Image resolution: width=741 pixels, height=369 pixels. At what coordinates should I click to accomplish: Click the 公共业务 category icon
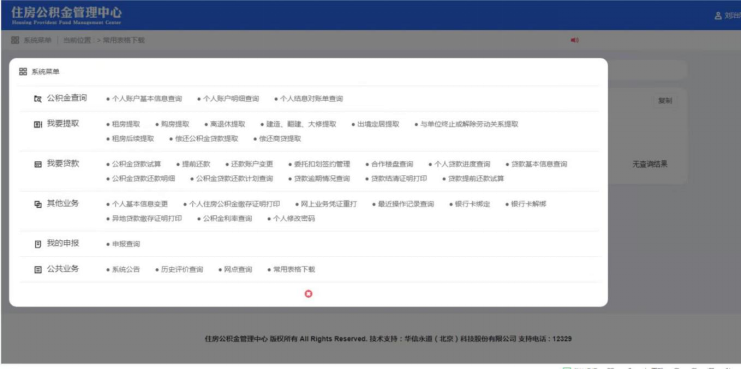(38, 270)
